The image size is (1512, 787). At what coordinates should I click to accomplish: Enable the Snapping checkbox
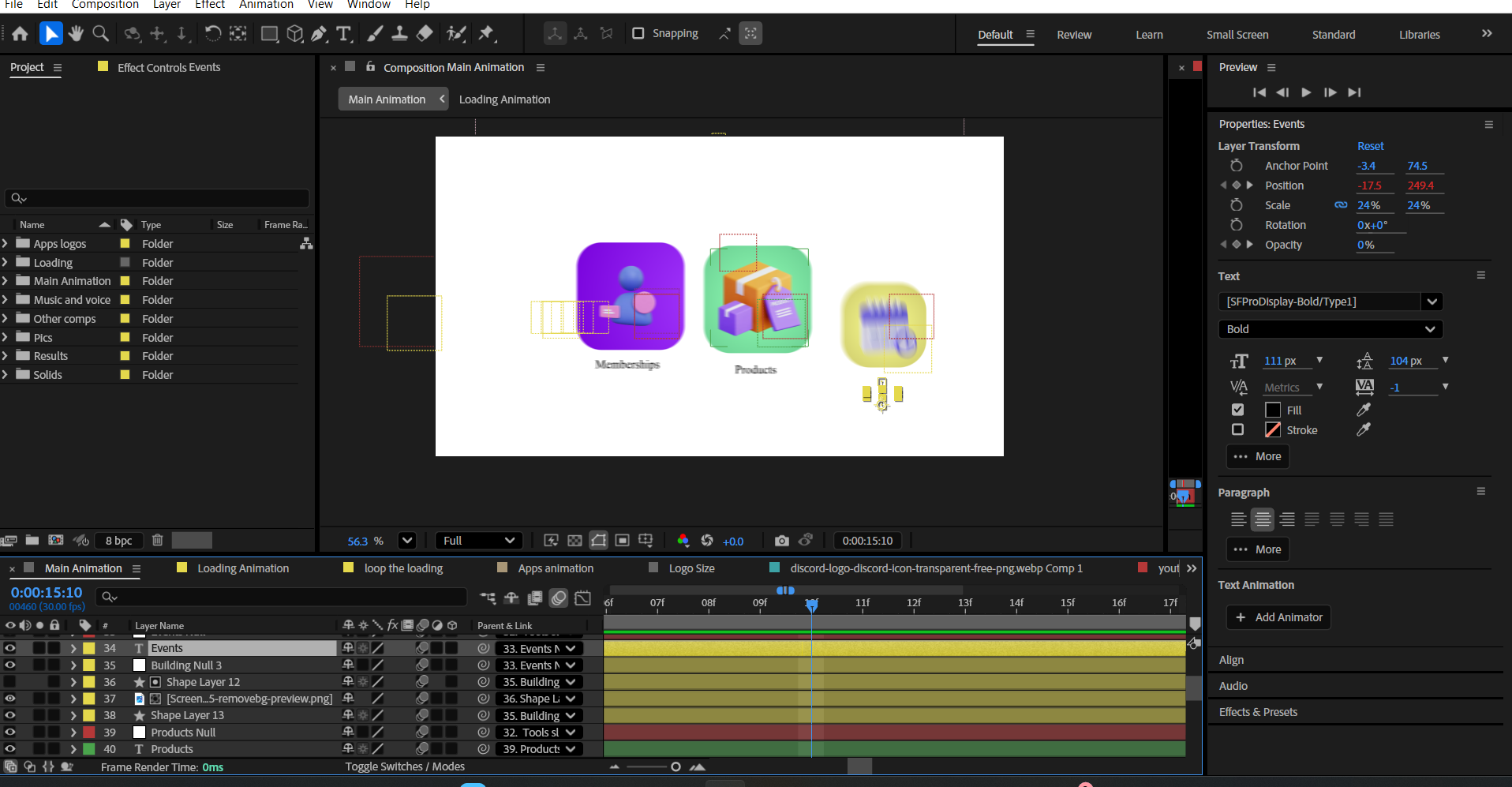point(638,33)
